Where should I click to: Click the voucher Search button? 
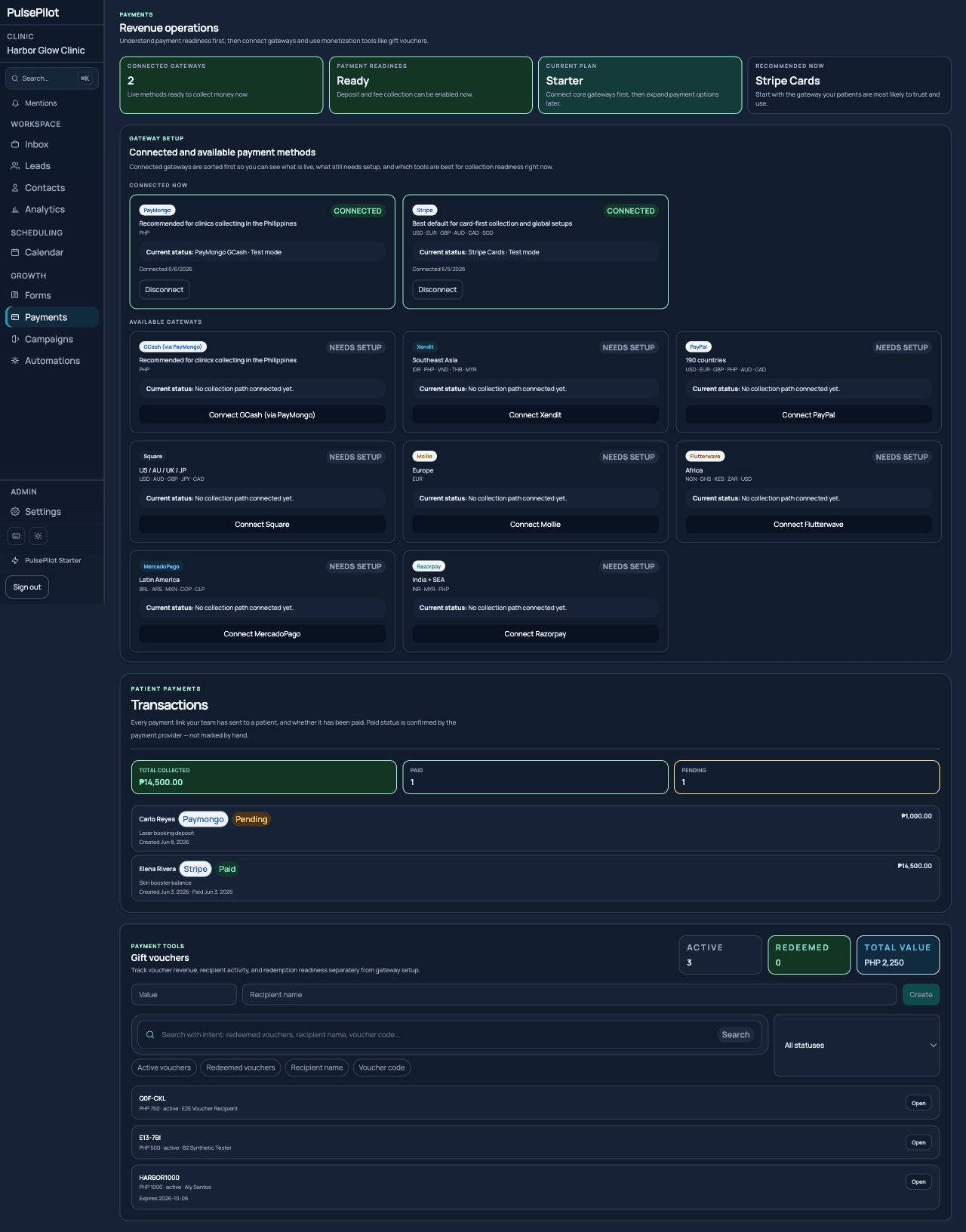735,1035
